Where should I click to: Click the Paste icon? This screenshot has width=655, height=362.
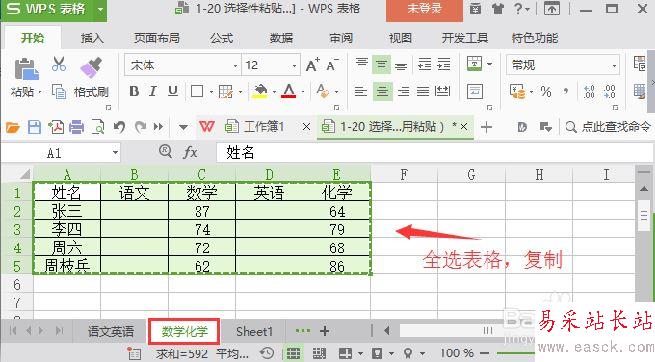tap(26, 69)
